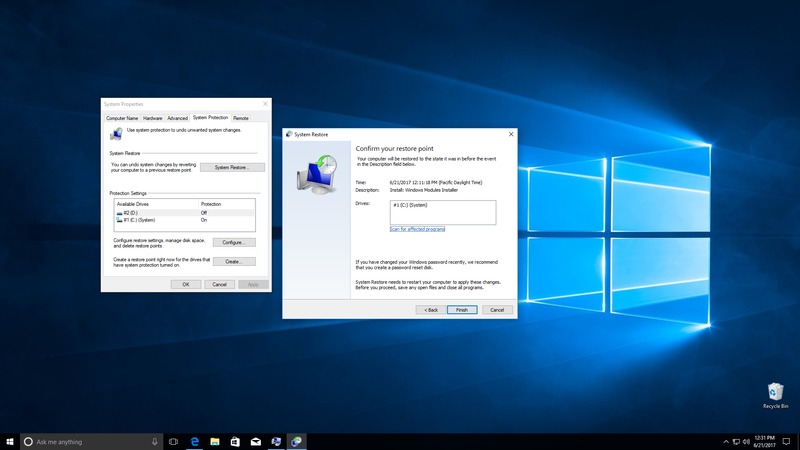
Task: Open the Start menu
Action: [x=9, y=441]
